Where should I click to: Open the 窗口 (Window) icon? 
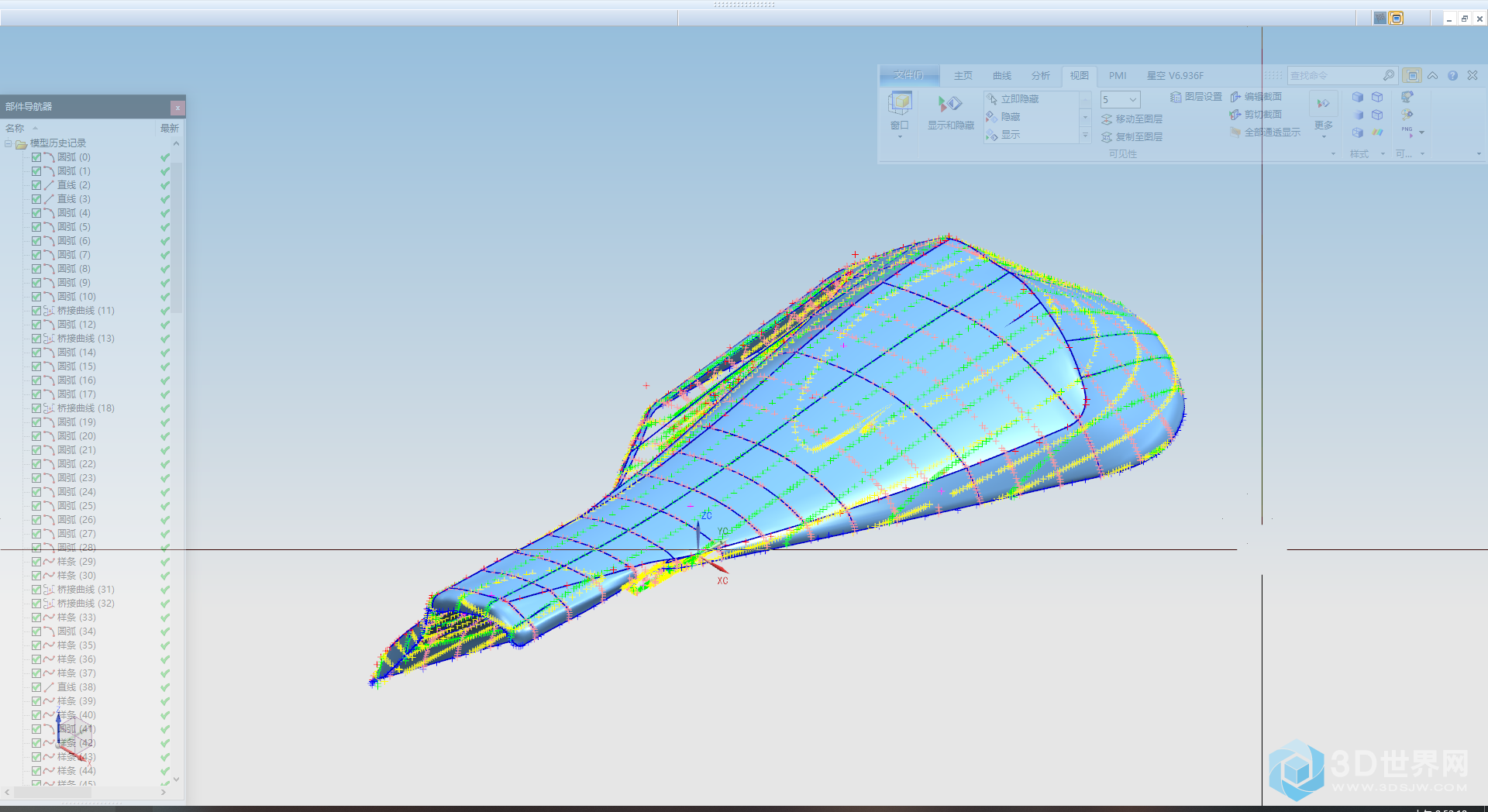click(900, 103)
